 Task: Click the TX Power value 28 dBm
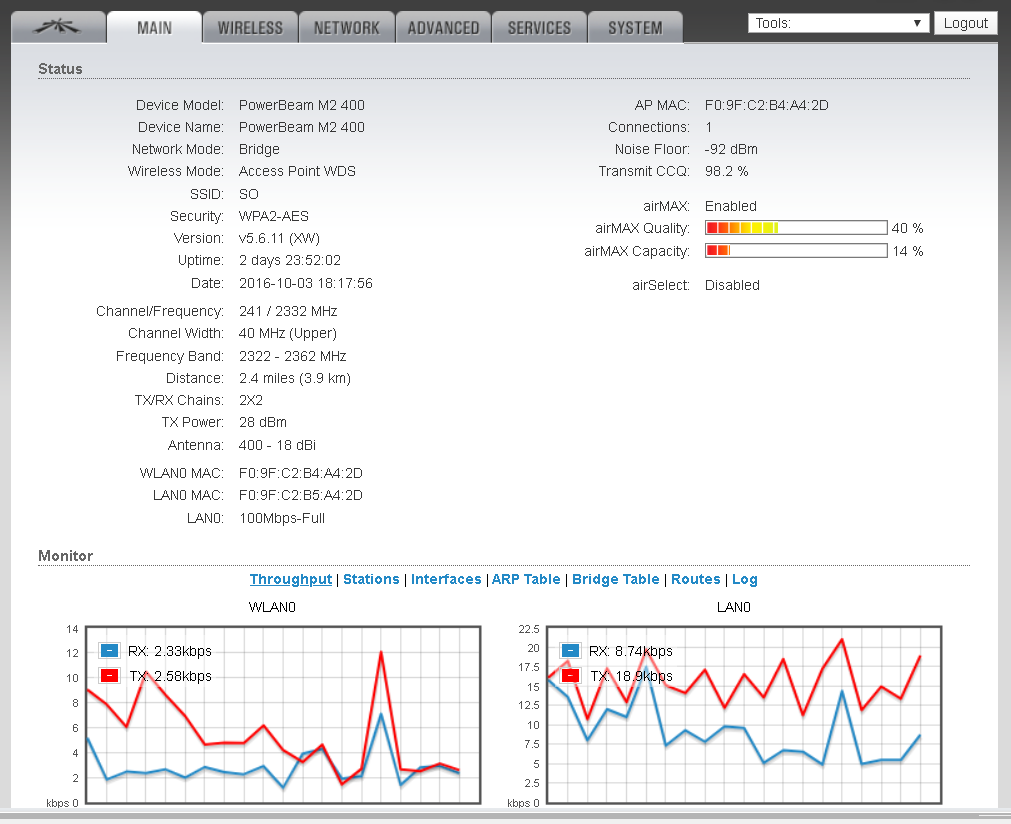(x=263, y=422)
